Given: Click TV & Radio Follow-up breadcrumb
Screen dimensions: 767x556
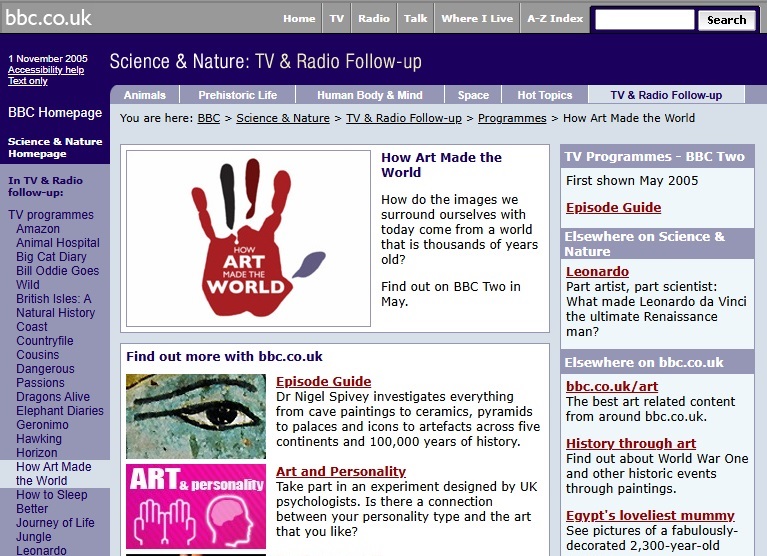Looking at the screenshot, I should click(x=404, y=118).
